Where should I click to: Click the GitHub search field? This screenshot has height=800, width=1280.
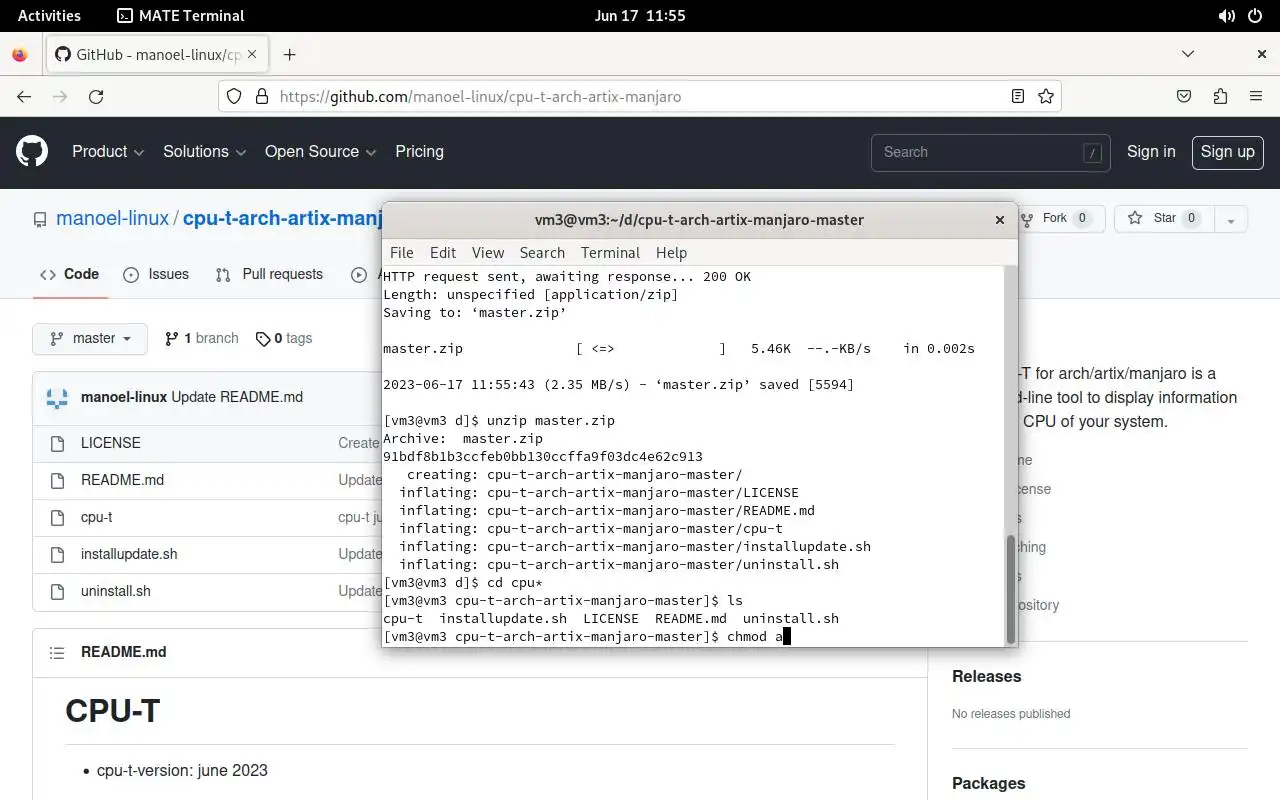[x=990, y=152]
